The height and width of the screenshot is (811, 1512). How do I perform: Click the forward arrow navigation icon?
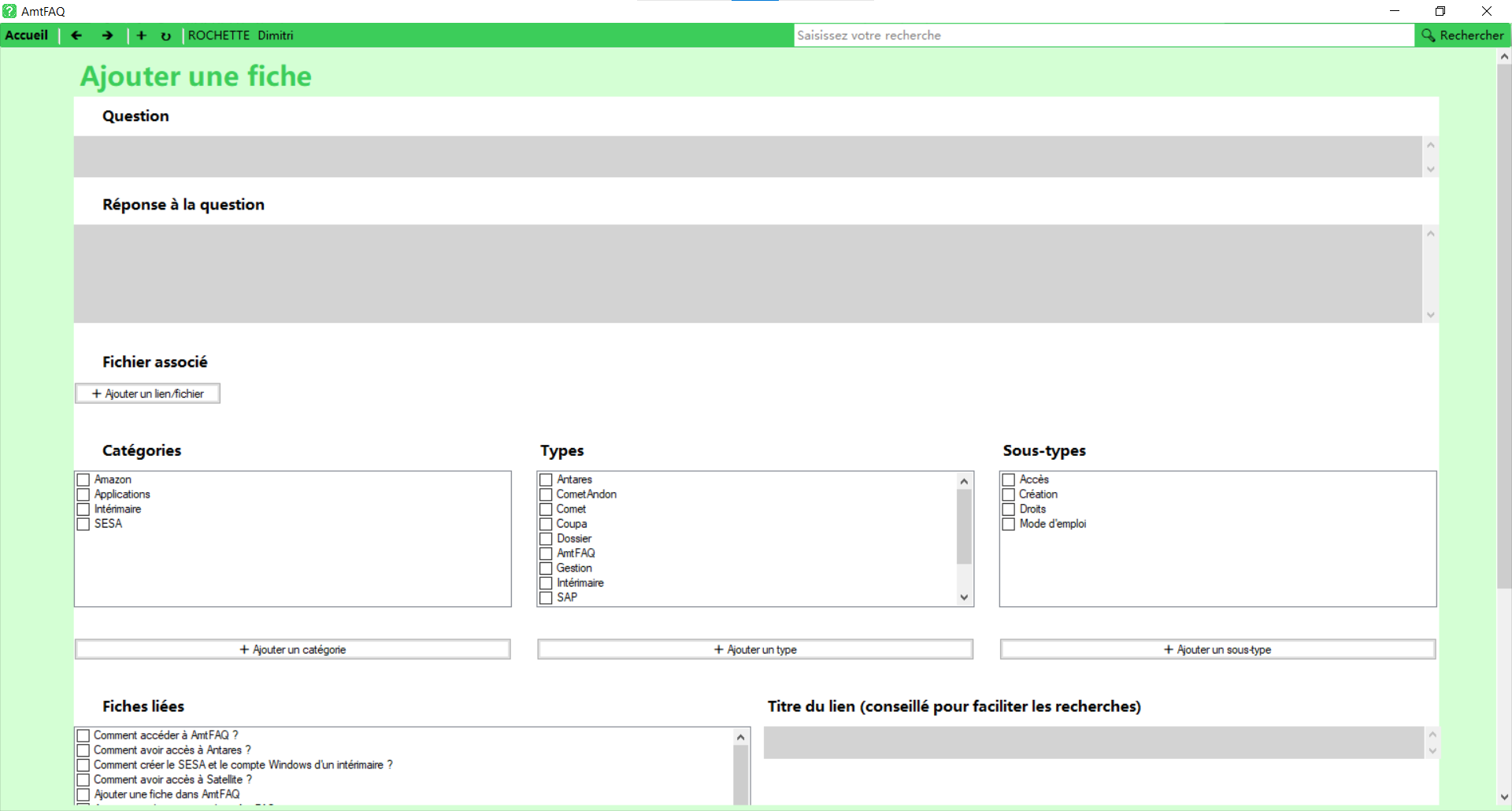pyautogui.click(x=108, y=35)
